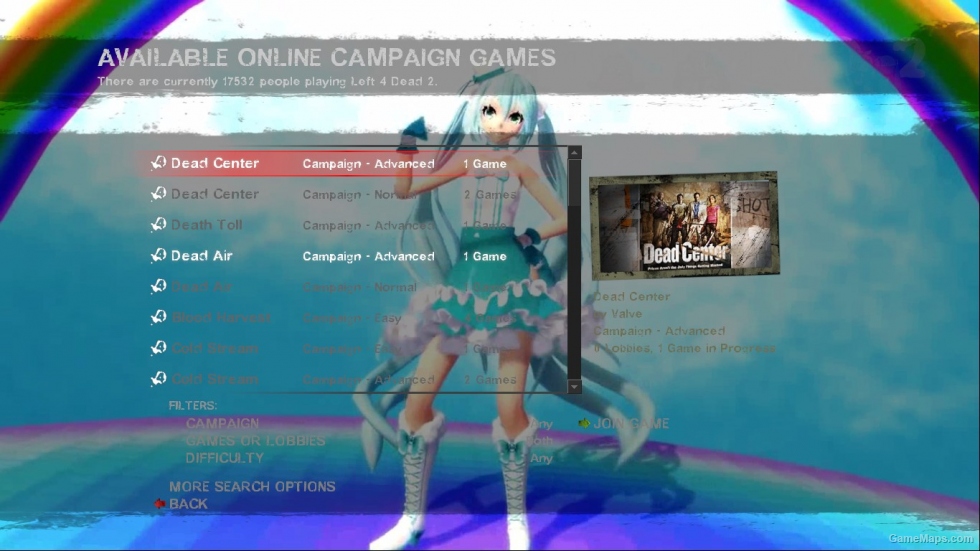Viewport: 980px width, 551px height.
Task: Click the icon next to Blood Harvest
Action: [x=158, y=317]
